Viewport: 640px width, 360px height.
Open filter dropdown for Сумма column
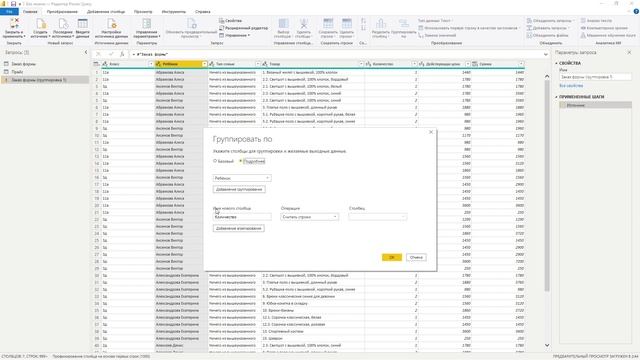(x=521, y=64)
